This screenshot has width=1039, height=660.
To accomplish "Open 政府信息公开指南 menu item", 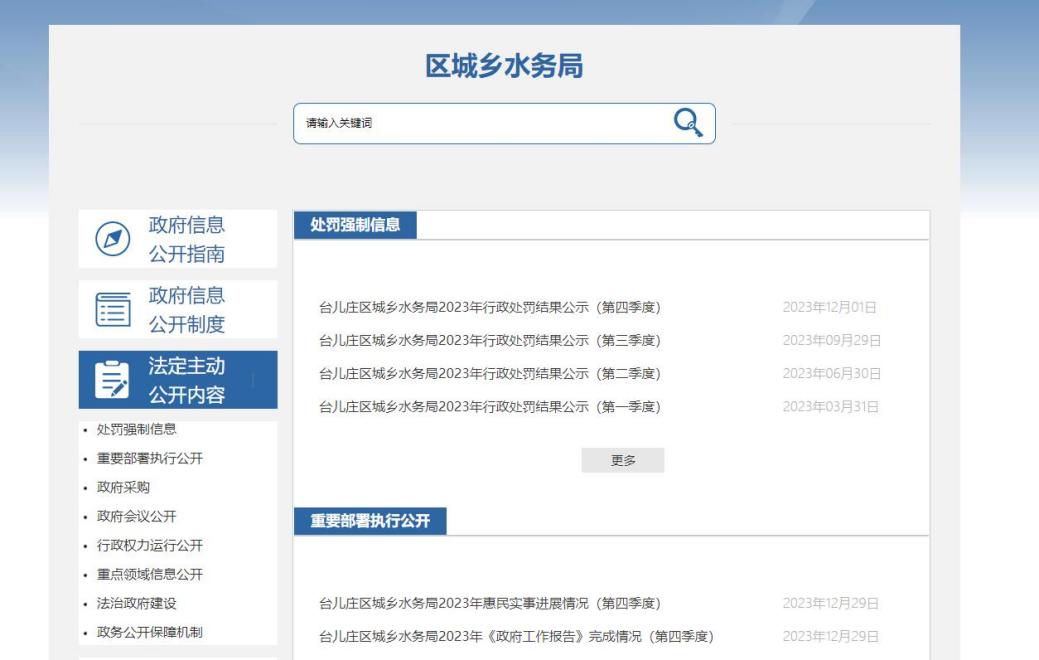I will [x=178, y=239].
